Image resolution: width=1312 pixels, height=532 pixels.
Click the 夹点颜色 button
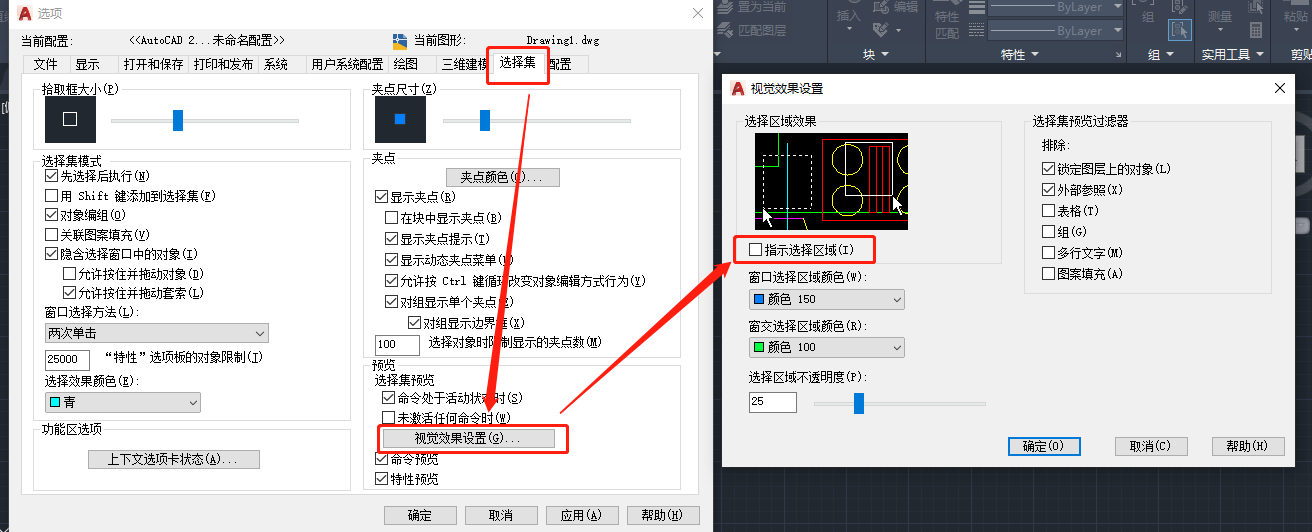tap(502, 177)
